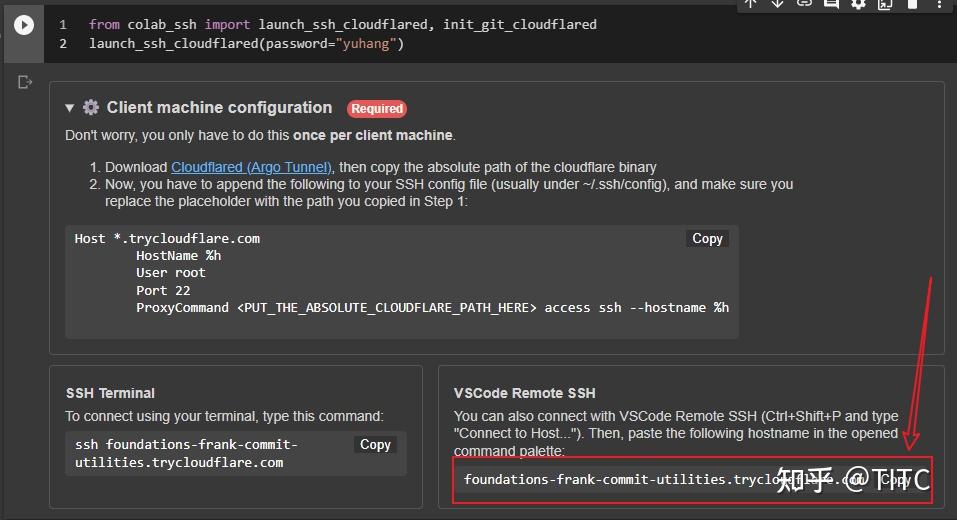Click the "HostName %h" config line
The image size is (957, 520).
tap(178, 256)
